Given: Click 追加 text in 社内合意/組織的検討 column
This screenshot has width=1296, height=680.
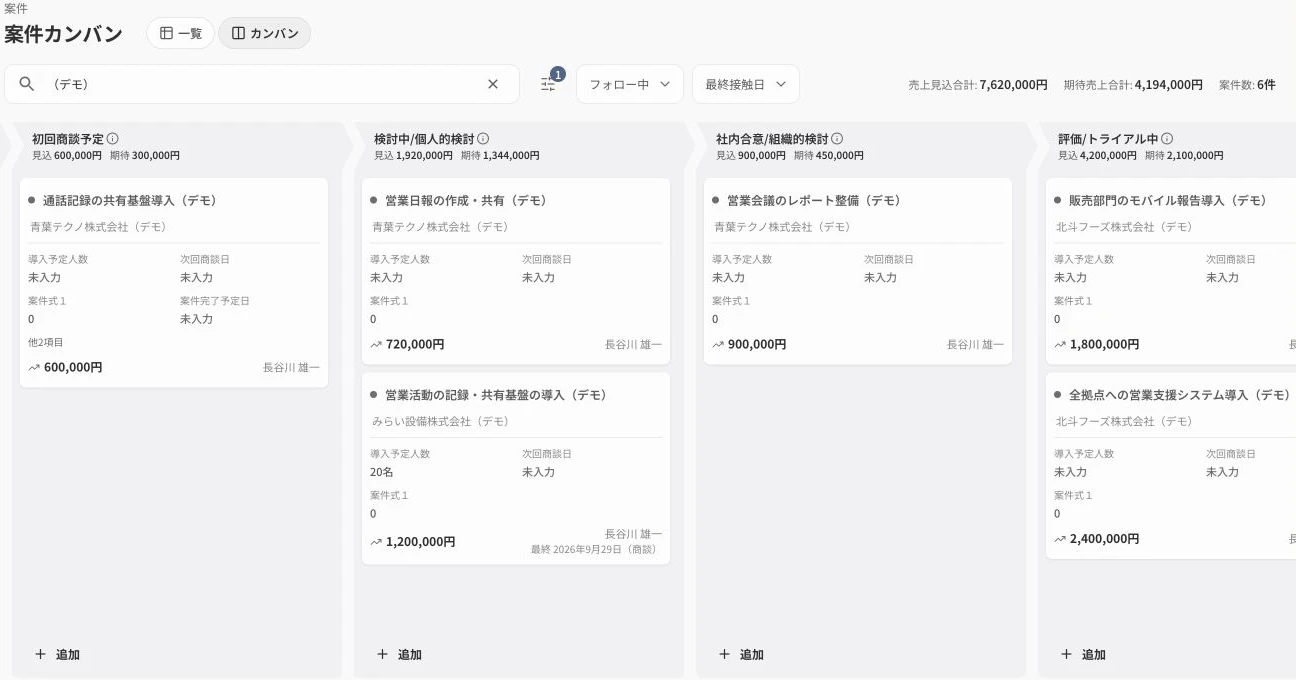Looking at the screenshot, I should point(752,655).
